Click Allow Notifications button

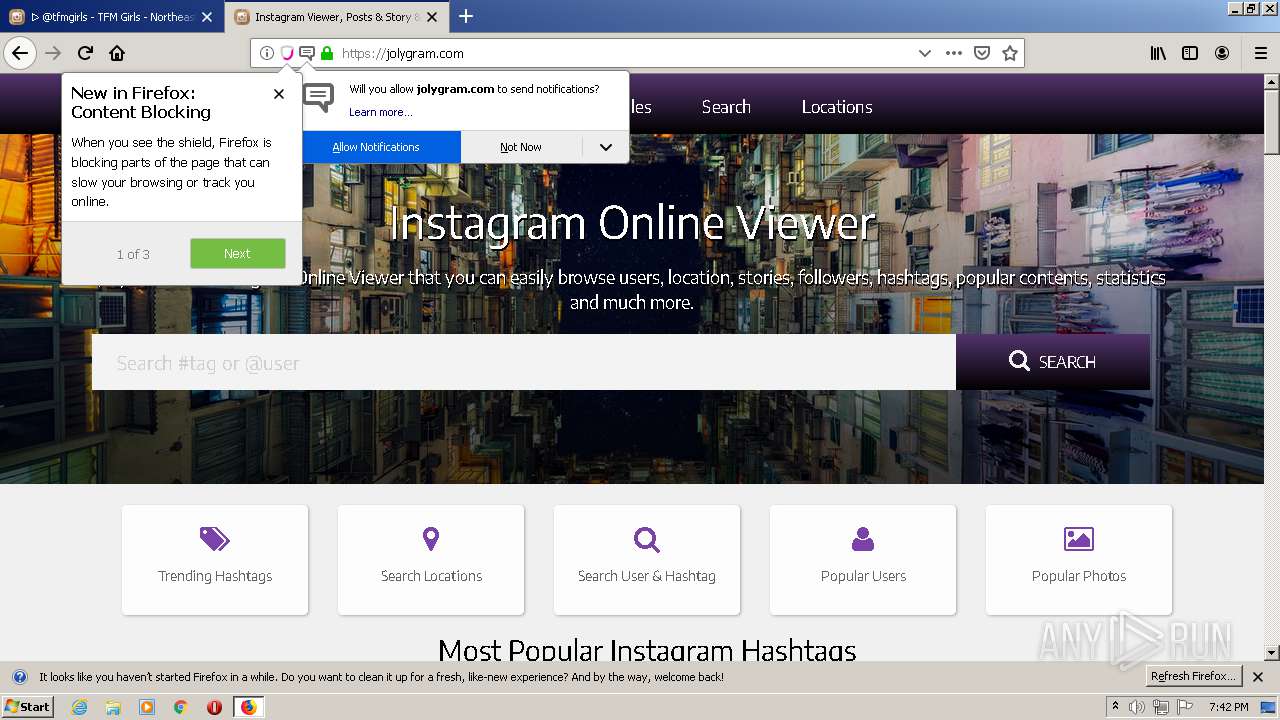pos(381,147)
